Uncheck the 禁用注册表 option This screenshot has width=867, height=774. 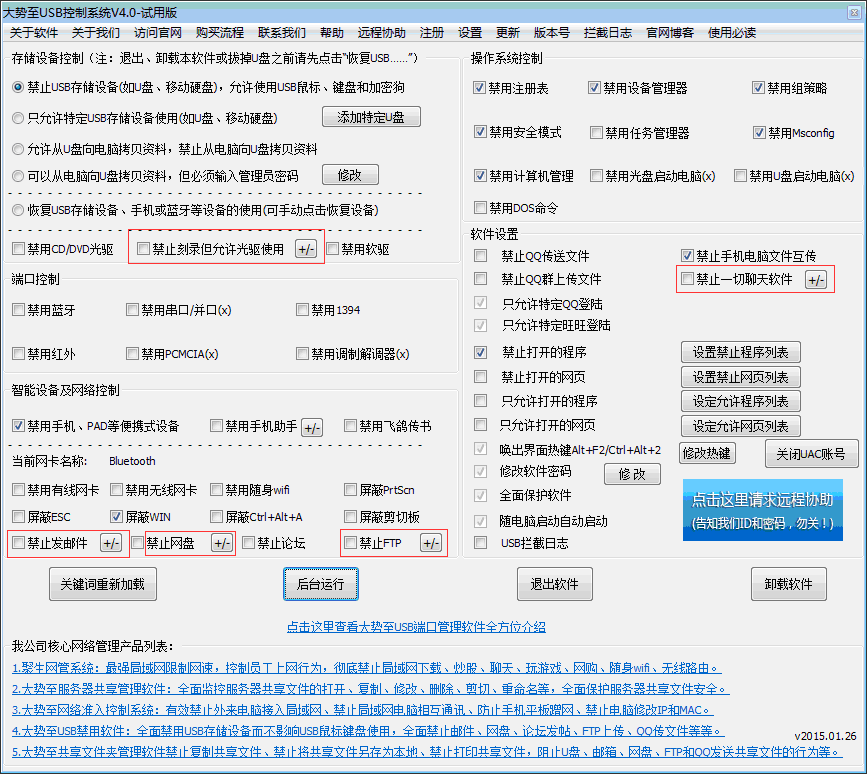click(480, 88)
